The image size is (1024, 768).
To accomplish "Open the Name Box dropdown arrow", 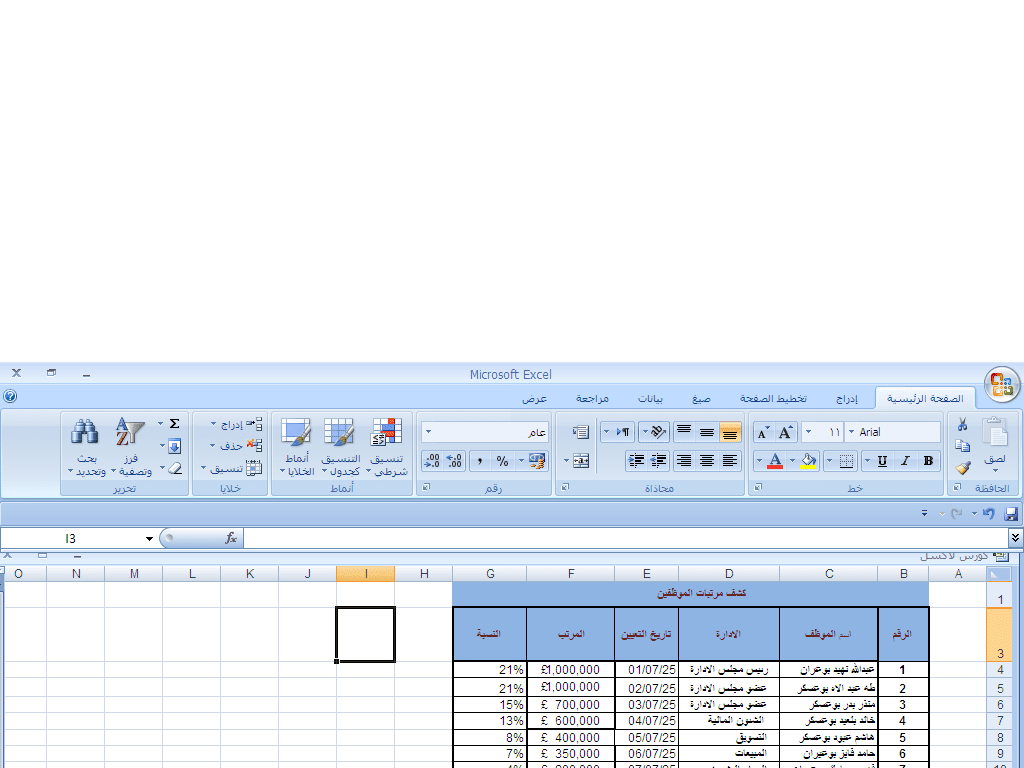I will (149, 539).
